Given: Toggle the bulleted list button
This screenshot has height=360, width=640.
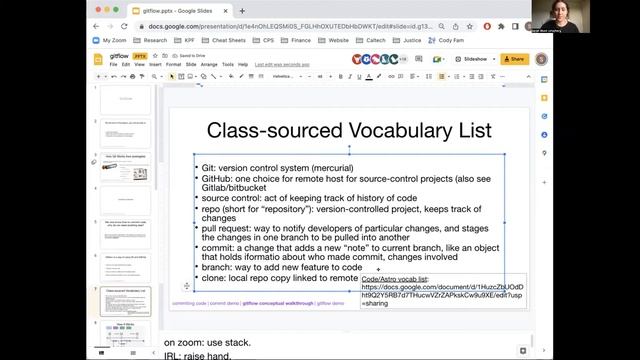Looking at the screenshot, I should pos(442,76).
